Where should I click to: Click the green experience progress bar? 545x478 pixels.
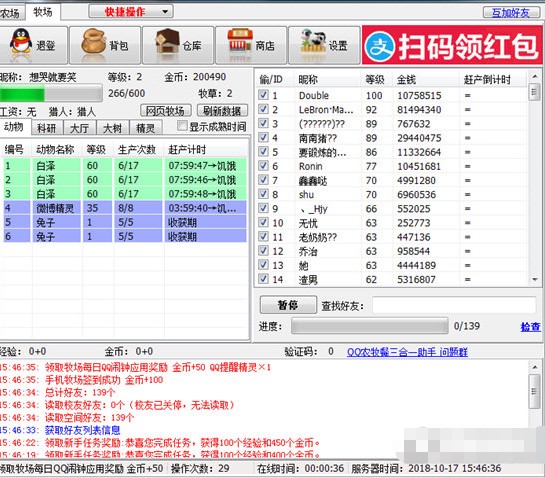click(x=51, y=94)
